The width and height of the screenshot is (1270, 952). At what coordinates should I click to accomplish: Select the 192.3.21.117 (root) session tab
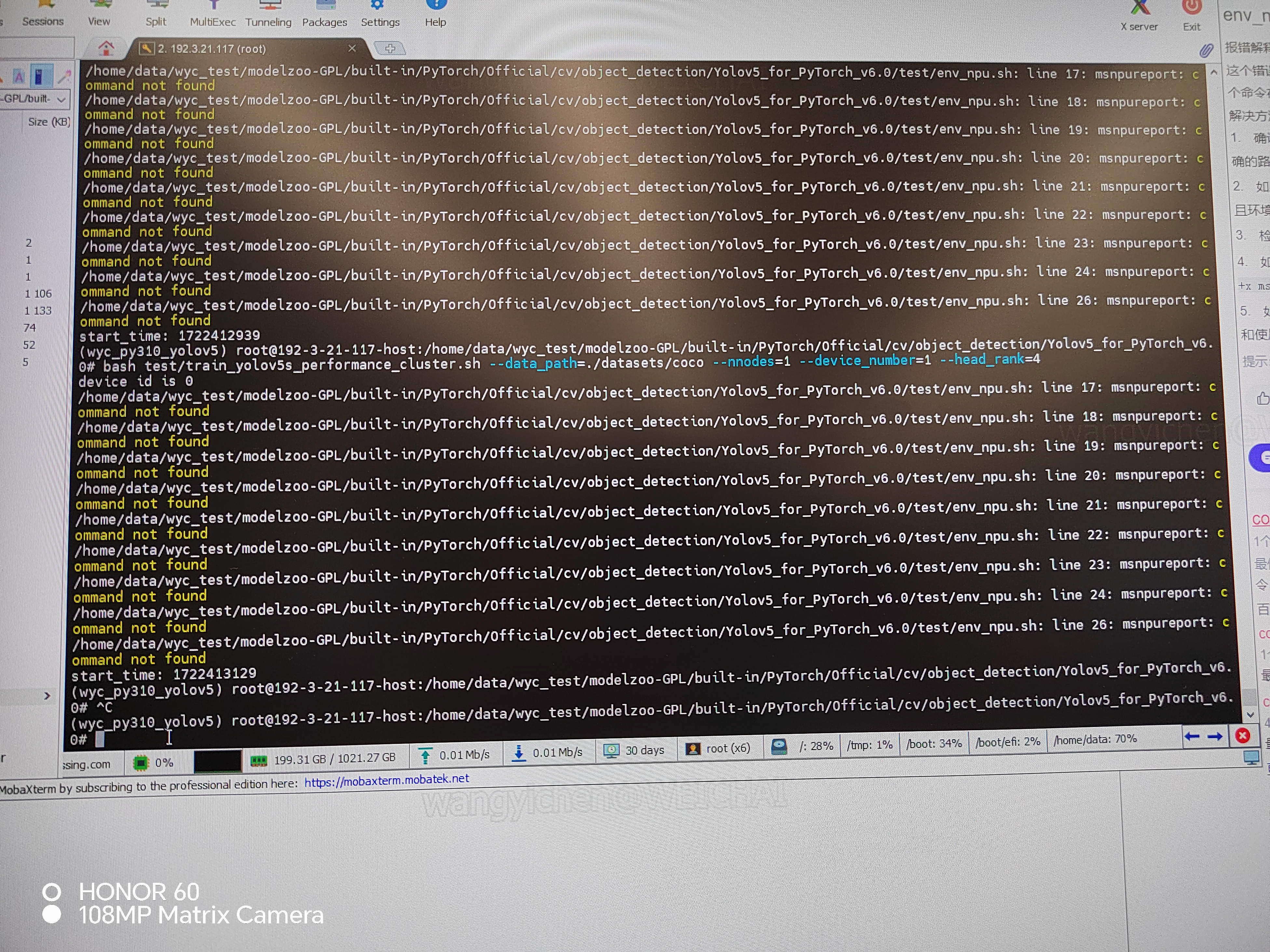click(x=211, y=49)
